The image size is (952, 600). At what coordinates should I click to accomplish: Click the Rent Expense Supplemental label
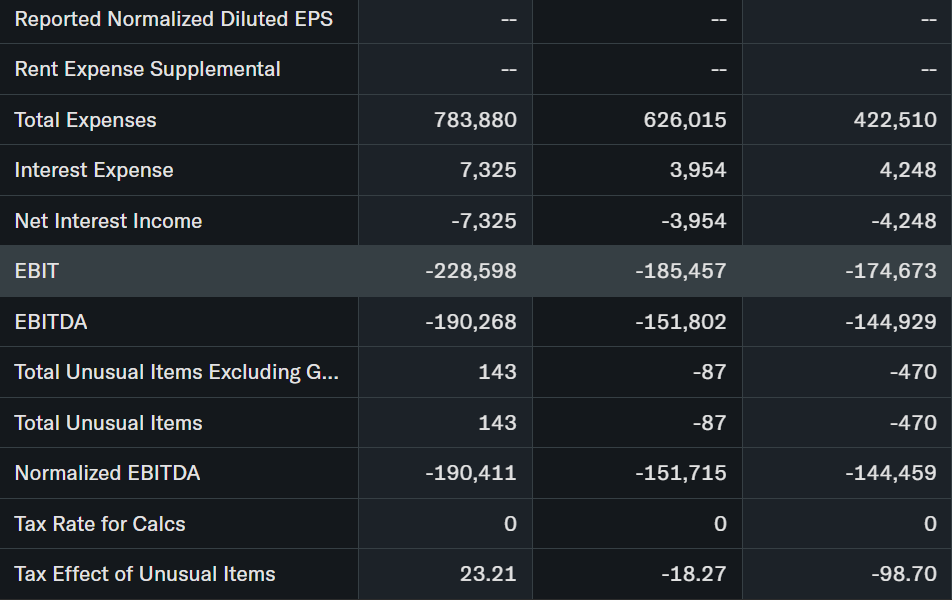point(147,69)
